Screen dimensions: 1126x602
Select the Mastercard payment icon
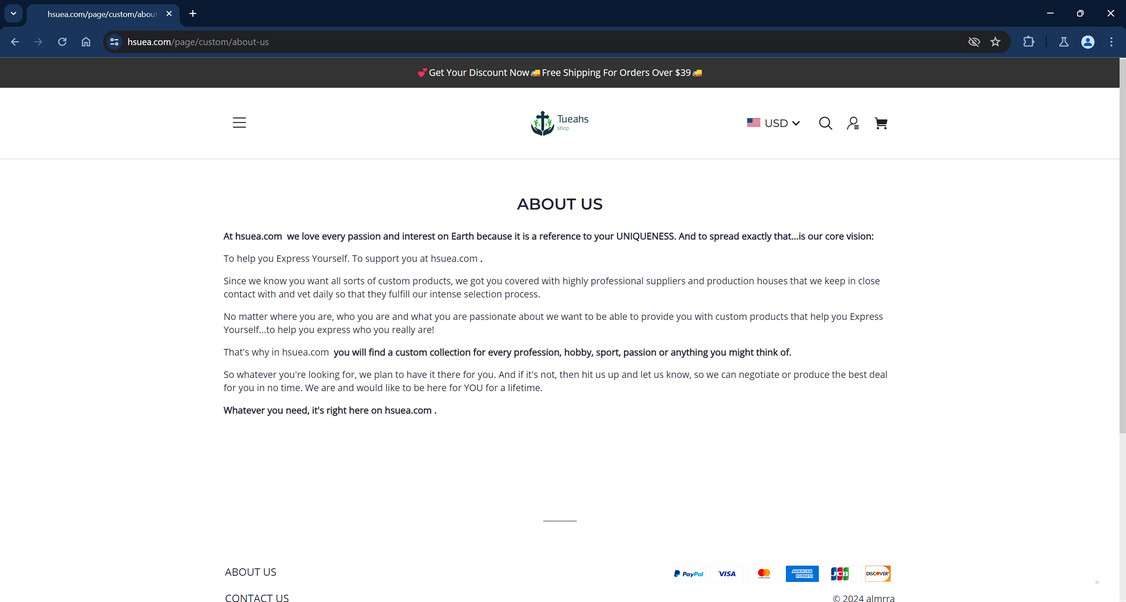click(x=763, y=573)
